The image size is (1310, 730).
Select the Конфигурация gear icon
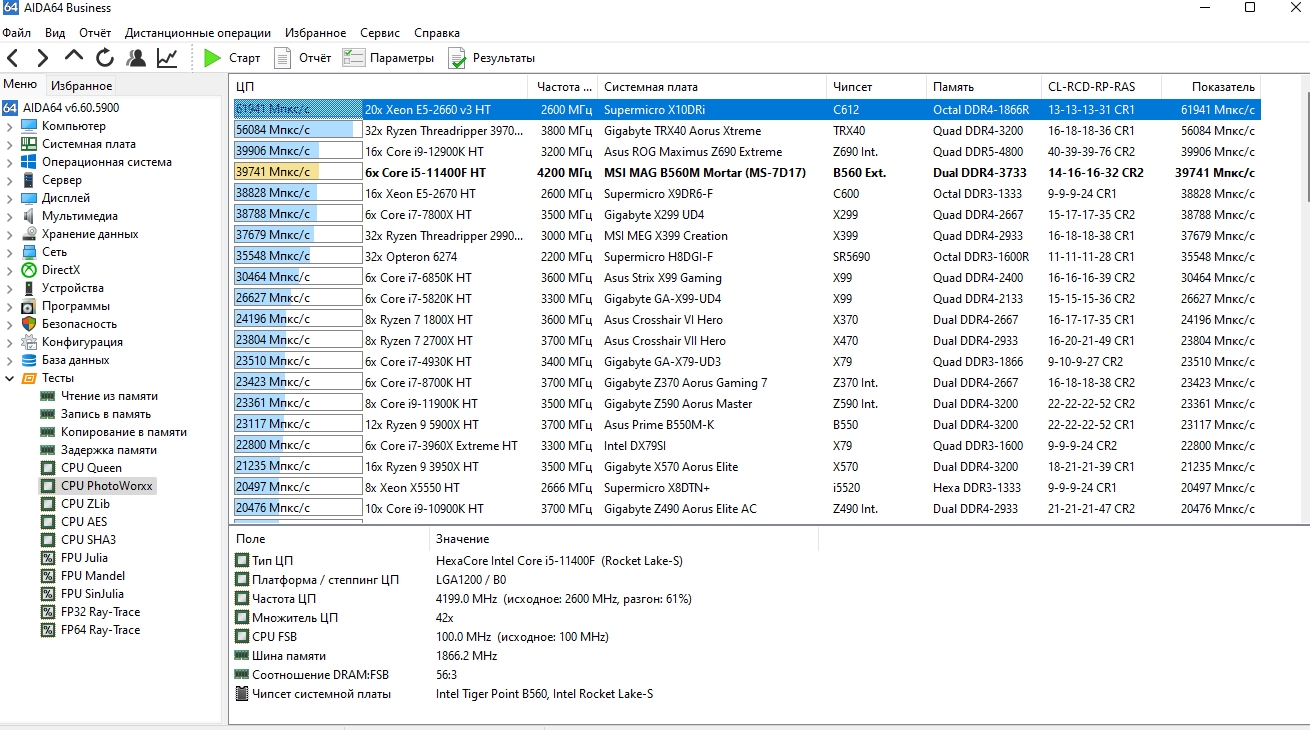tap(29, 342)
